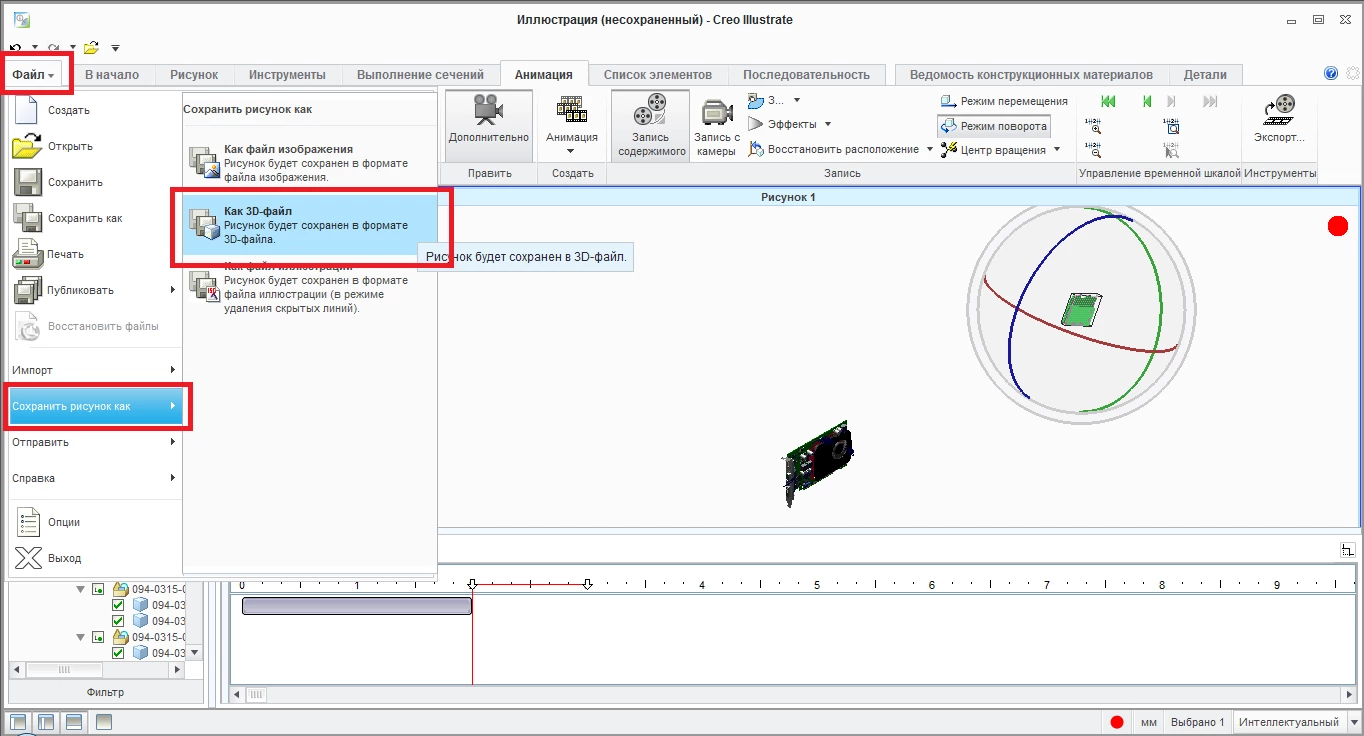Click the second arrow marker on timeline ruler
The height and width of the screenshot is (736, 1364).
pyautogui.click(x=587, y=584)
